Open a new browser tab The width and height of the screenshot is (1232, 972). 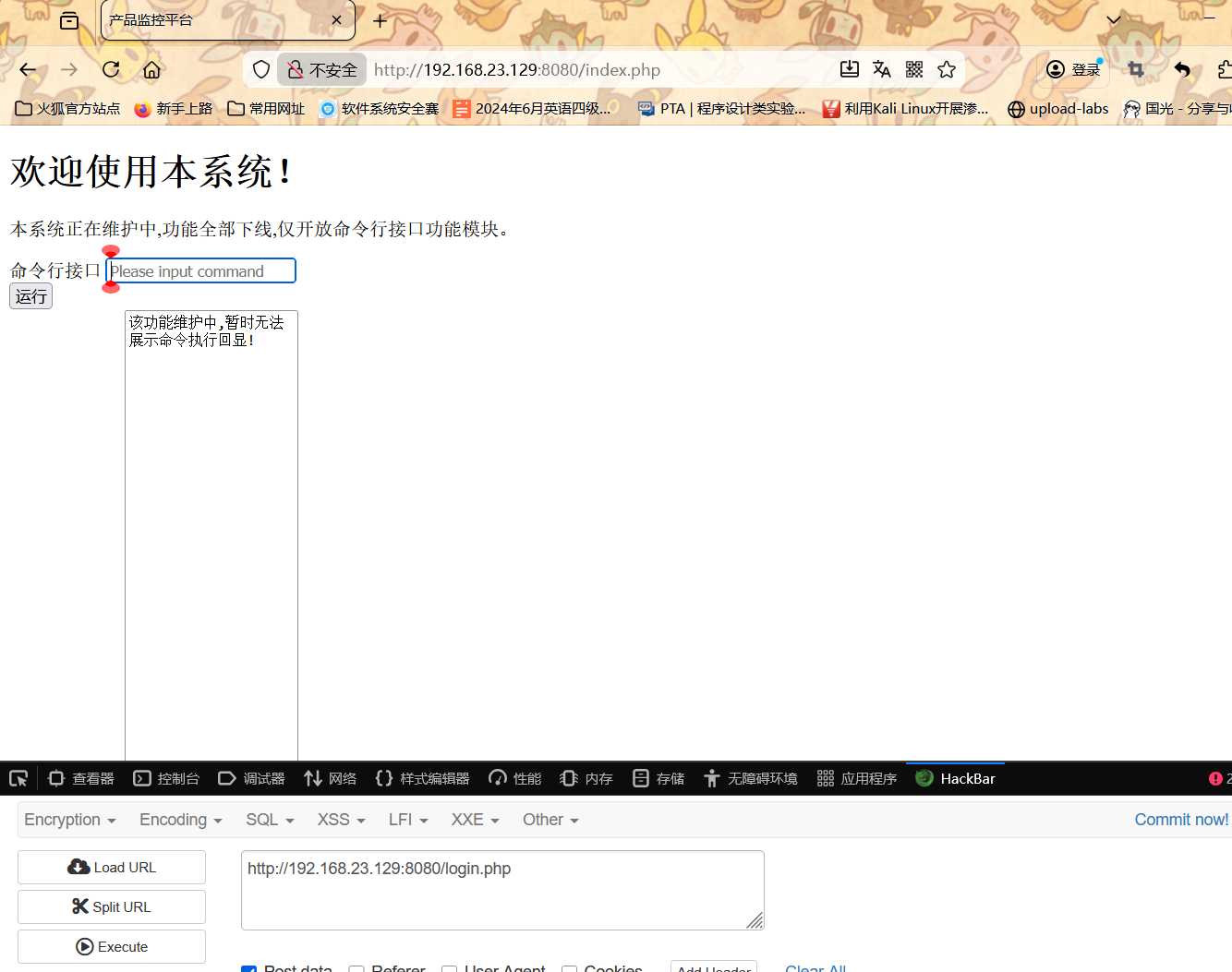coord(380,20)
